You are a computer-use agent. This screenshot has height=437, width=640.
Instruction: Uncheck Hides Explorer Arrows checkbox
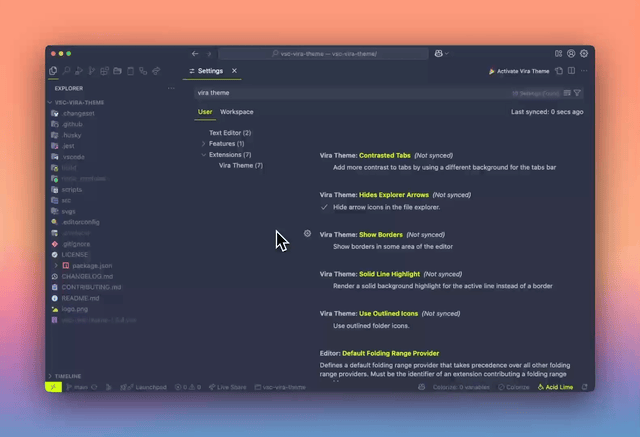(324, 207)
